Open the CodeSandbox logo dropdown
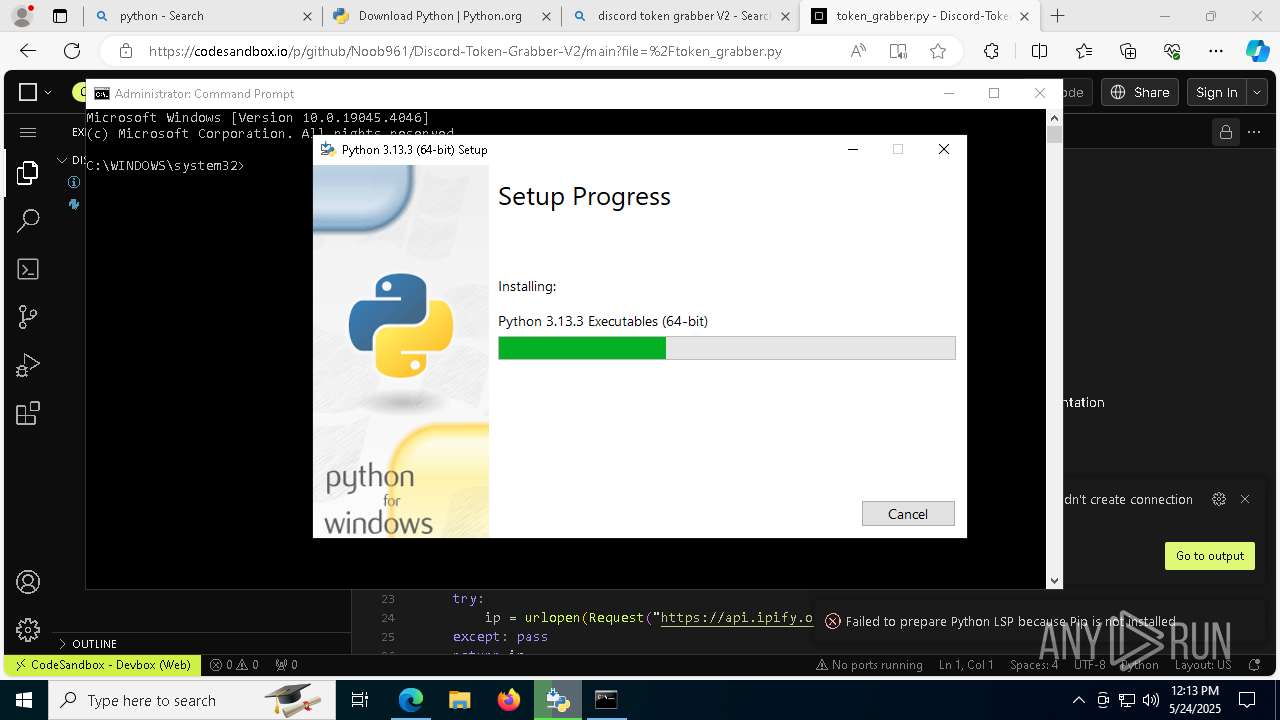1280x720 pixels. [x=35, y=92]
